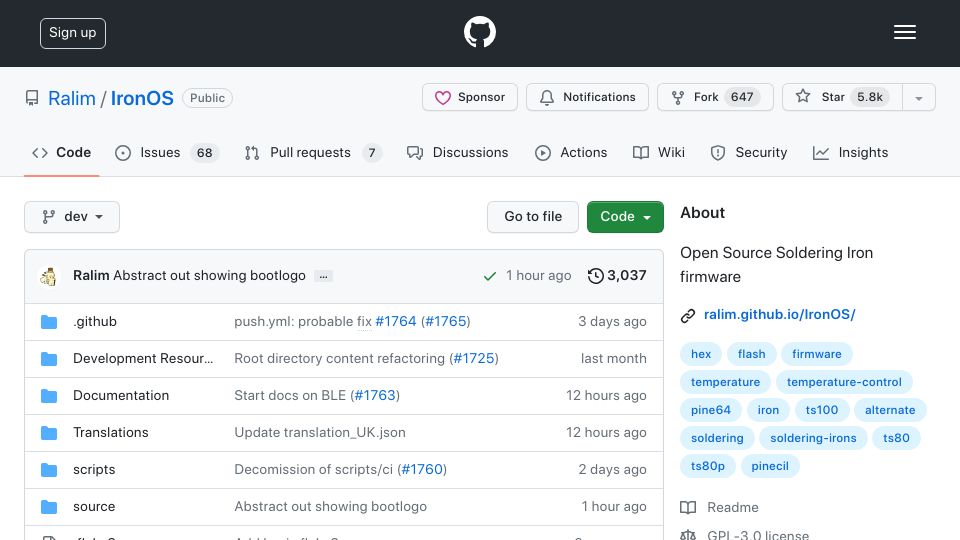Select the flash topic tag
The image size is (960, 540).
[751, 354]
